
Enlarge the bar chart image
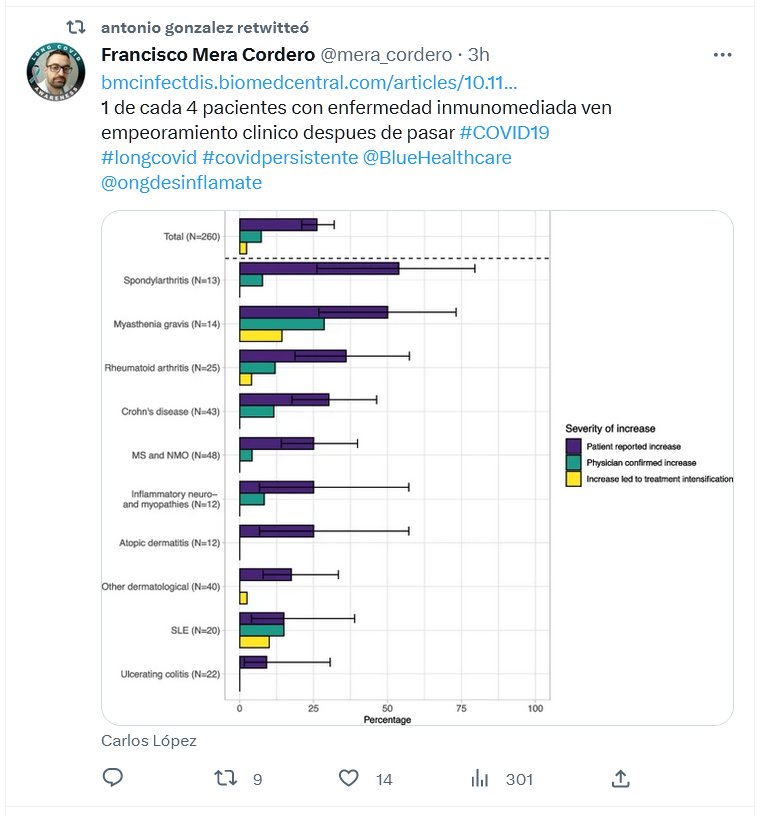[x=418, y=468]
